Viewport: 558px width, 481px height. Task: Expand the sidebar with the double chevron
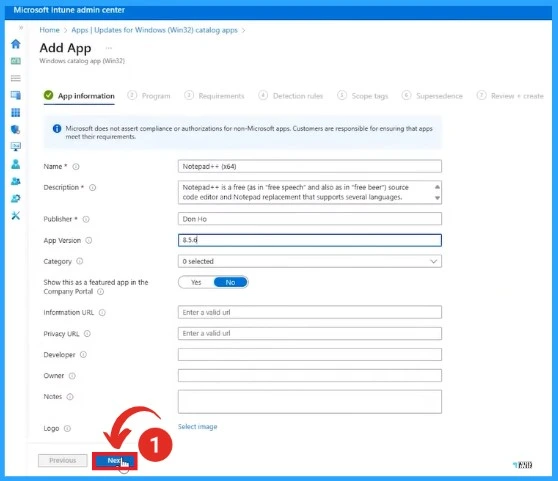point(21,27)
